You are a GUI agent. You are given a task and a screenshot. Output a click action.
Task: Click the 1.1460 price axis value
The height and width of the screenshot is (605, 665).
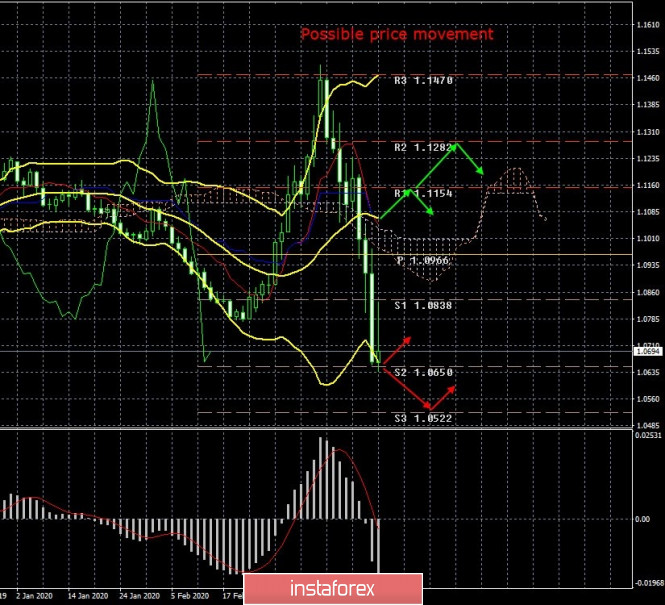coord(648,78)
